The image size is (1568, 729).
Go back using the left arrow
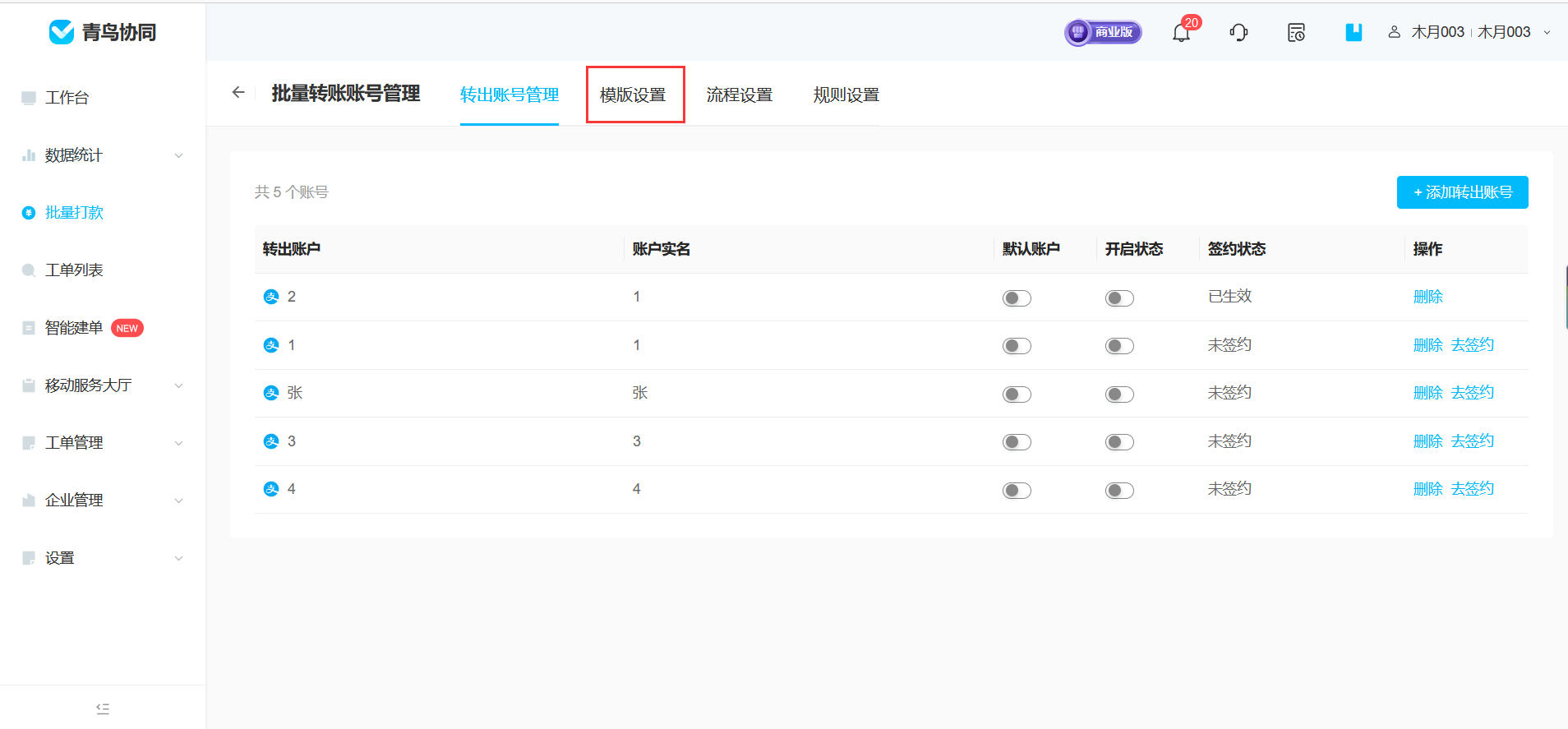[238, 92]
